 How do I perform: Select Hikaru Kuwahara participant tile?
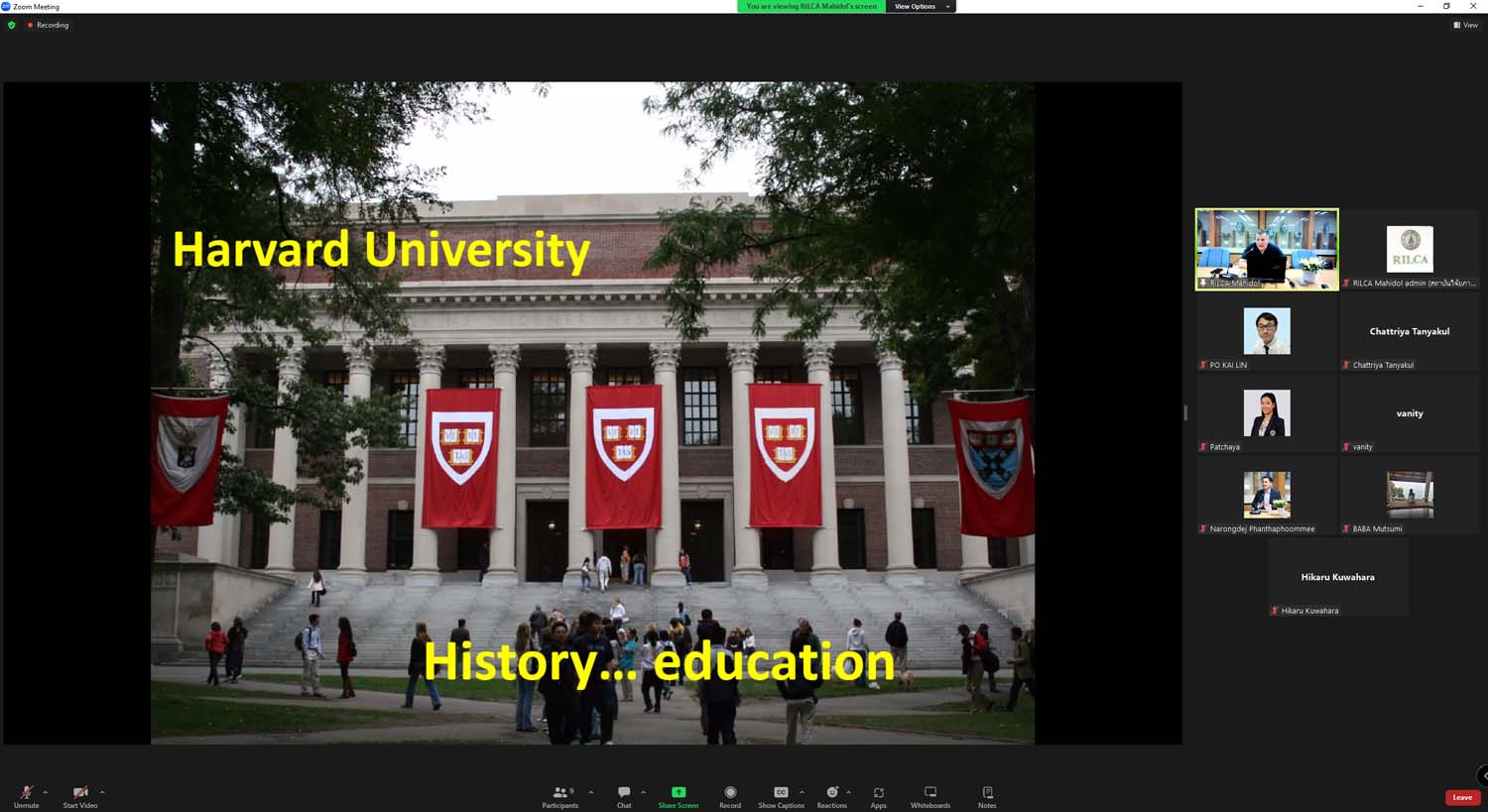[x=1338, y=578]
